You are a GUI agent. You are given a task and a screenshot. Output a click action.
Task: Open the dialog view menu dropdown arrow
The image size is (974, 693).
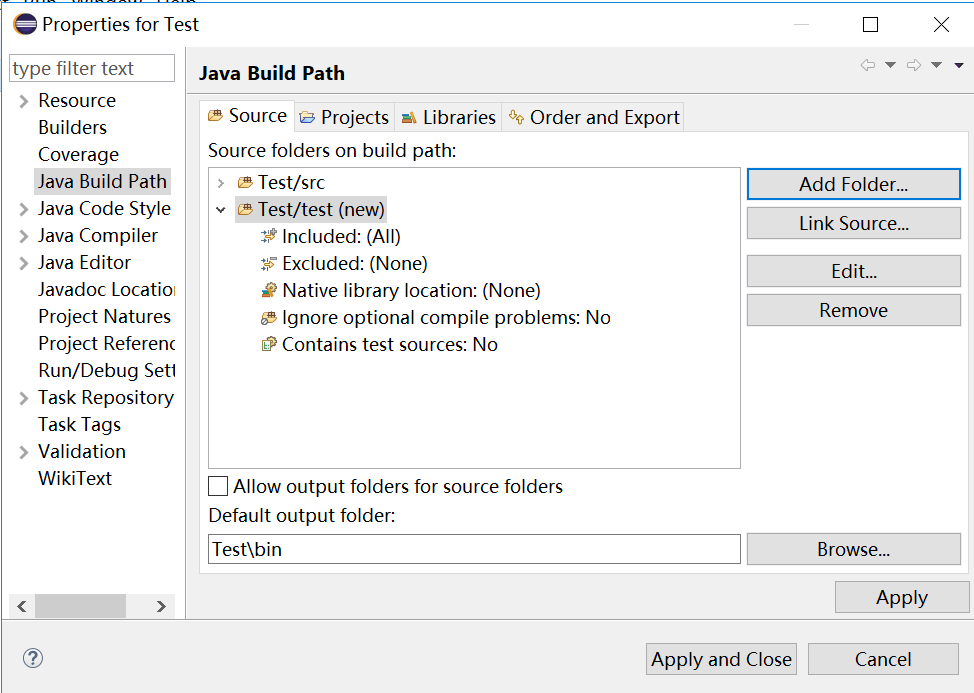959,65
